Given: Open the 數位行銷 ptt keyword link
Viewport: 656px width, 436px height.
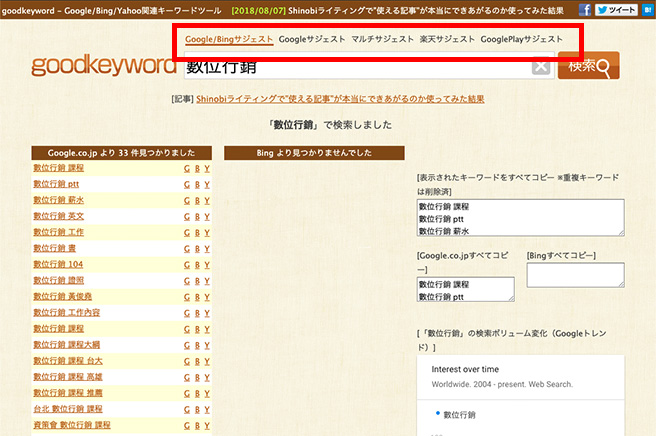Looking at the screenshot, I should pyautogui.click(x=56, y=184).
